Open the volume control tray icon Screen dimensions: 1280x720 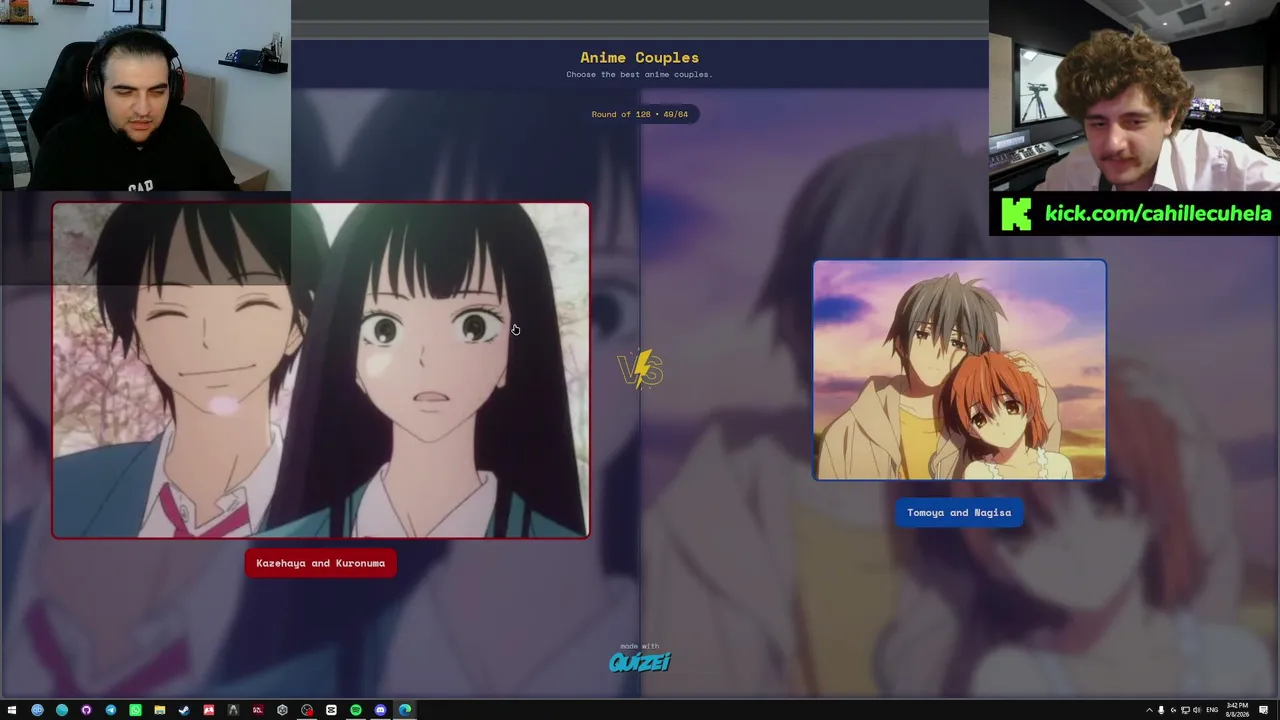click(x=1197, y=710)
